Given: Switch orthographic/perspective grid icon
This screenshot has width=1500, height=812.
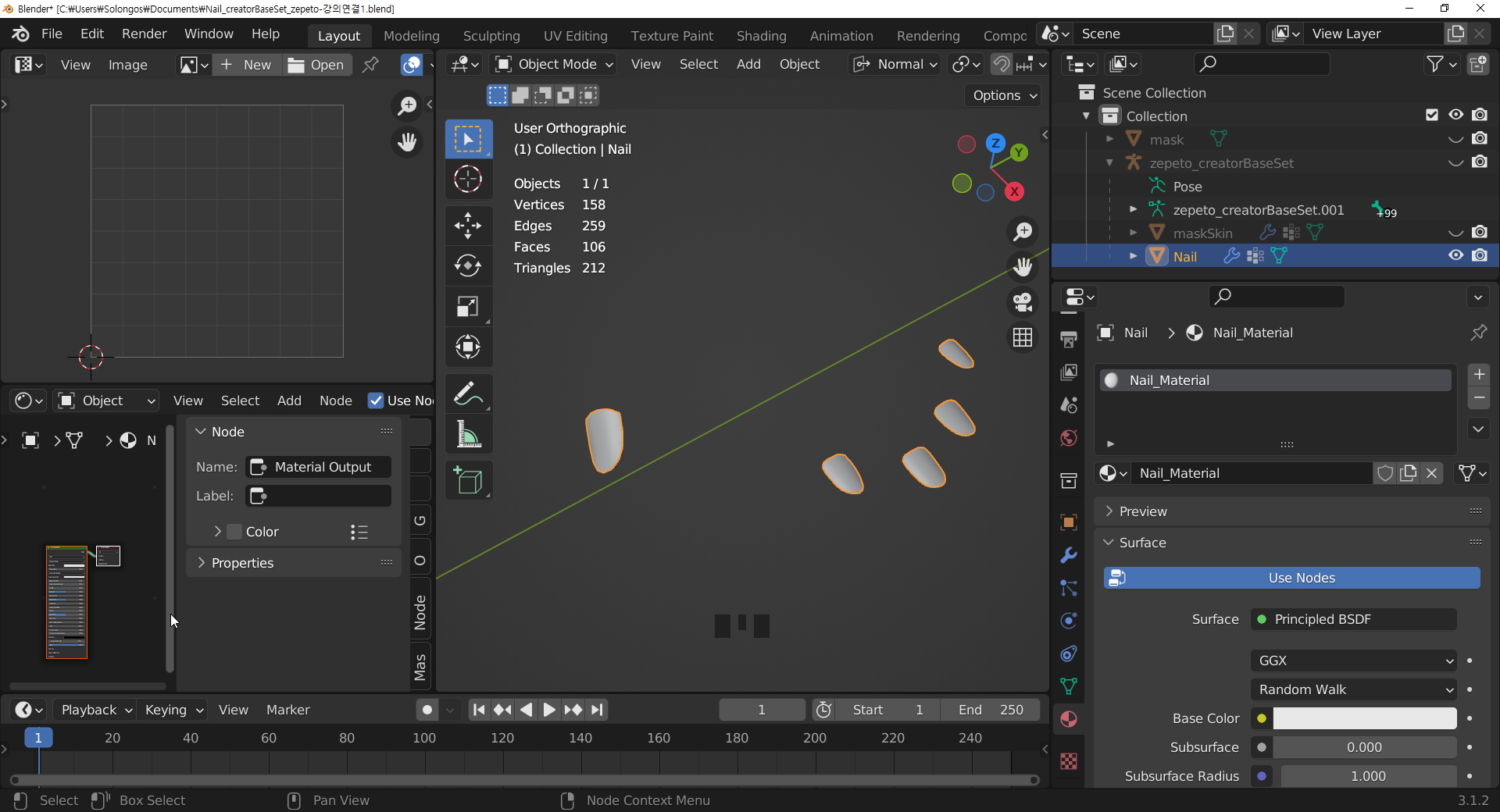Looking at the screenshot, I should (1023, 337).
